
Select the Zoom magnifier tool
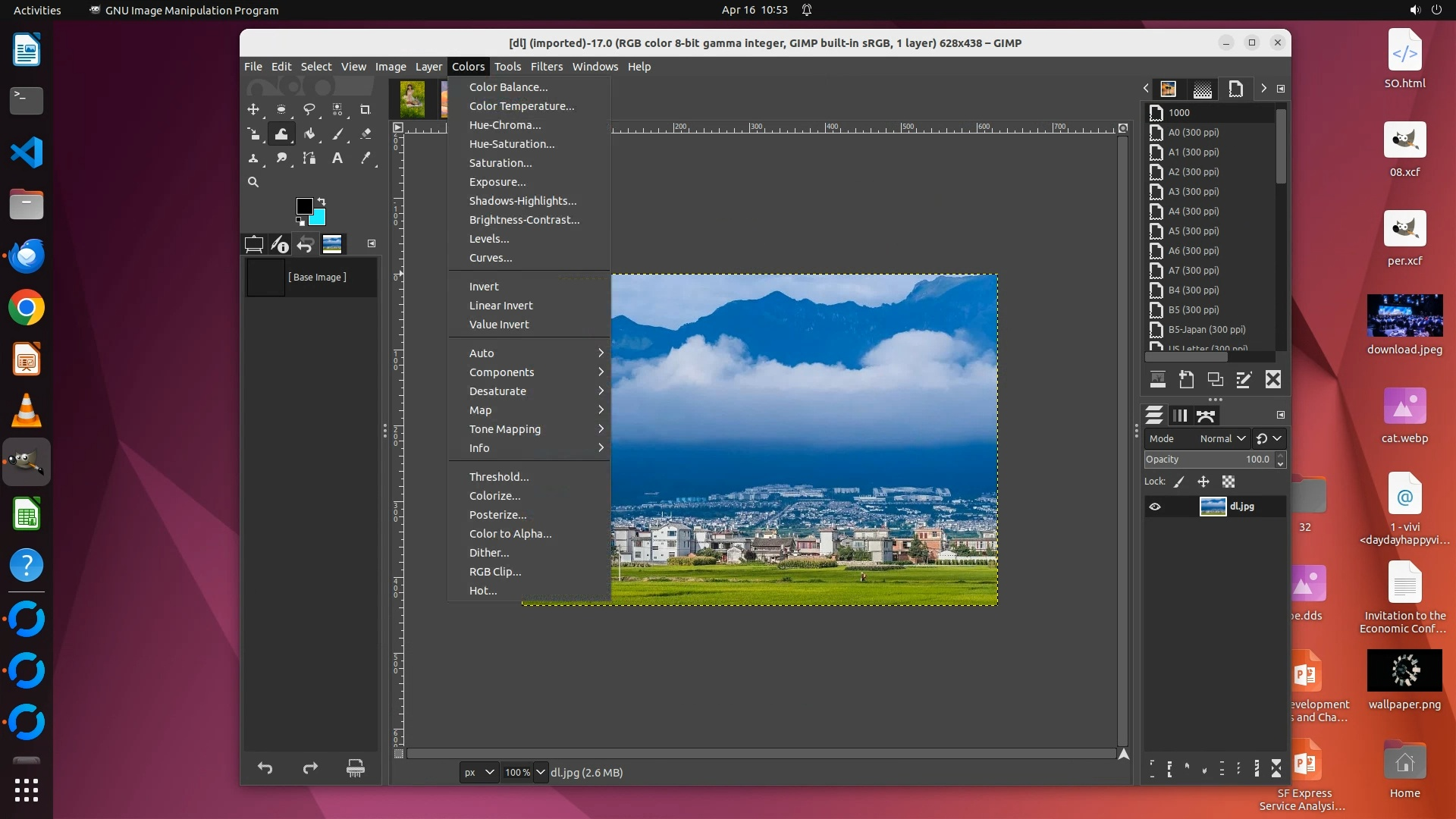pyautogui.click(x=253, y=182)
